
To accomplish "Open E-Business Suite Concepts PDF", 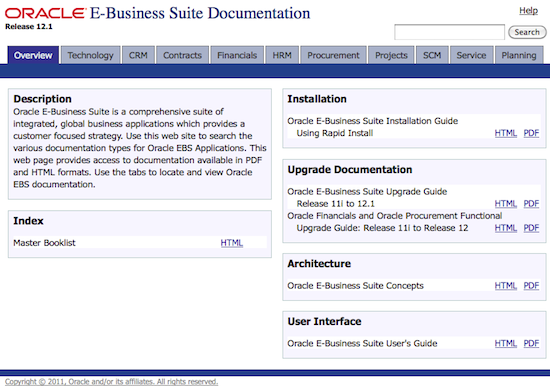I will click(531, 285).
